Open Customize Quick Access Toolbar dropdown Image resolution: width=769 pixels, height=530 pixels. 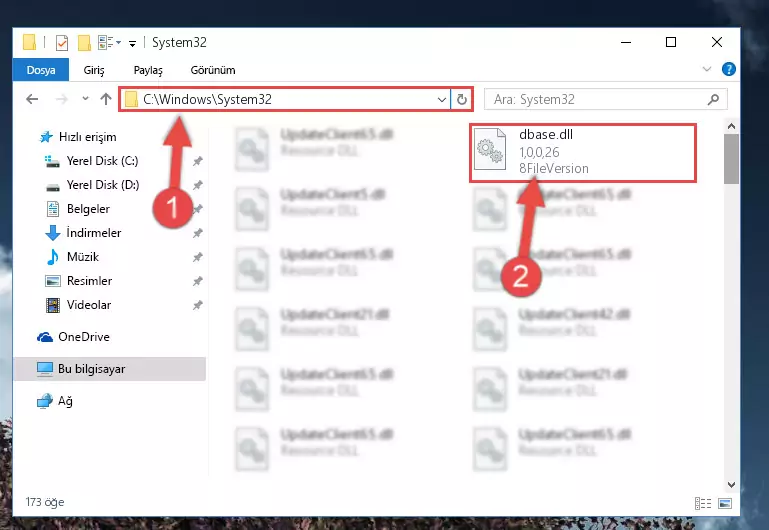132,44
